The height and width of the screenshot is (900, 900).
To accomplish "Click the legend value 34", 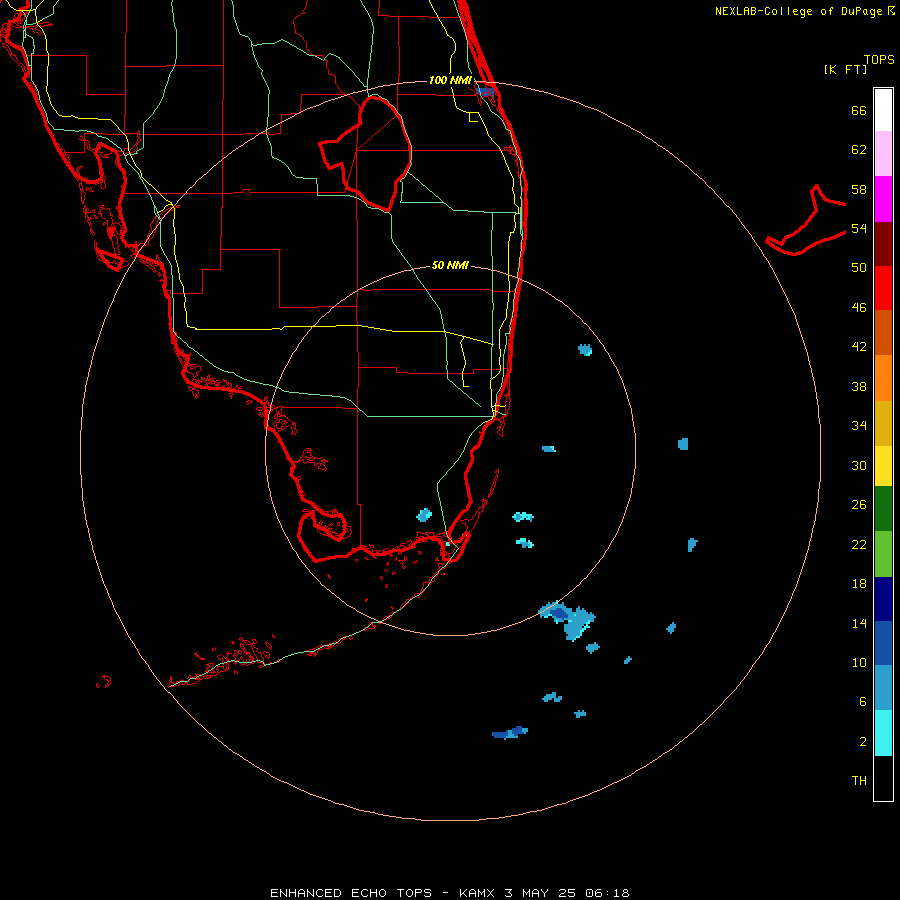I will [859, 426].
